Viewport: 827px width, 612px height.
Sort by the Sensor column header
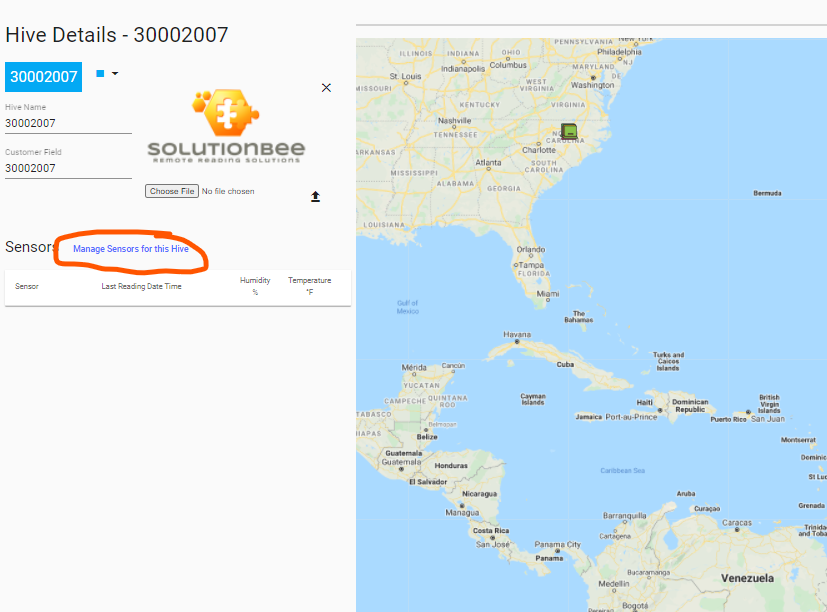pos(27,286)
